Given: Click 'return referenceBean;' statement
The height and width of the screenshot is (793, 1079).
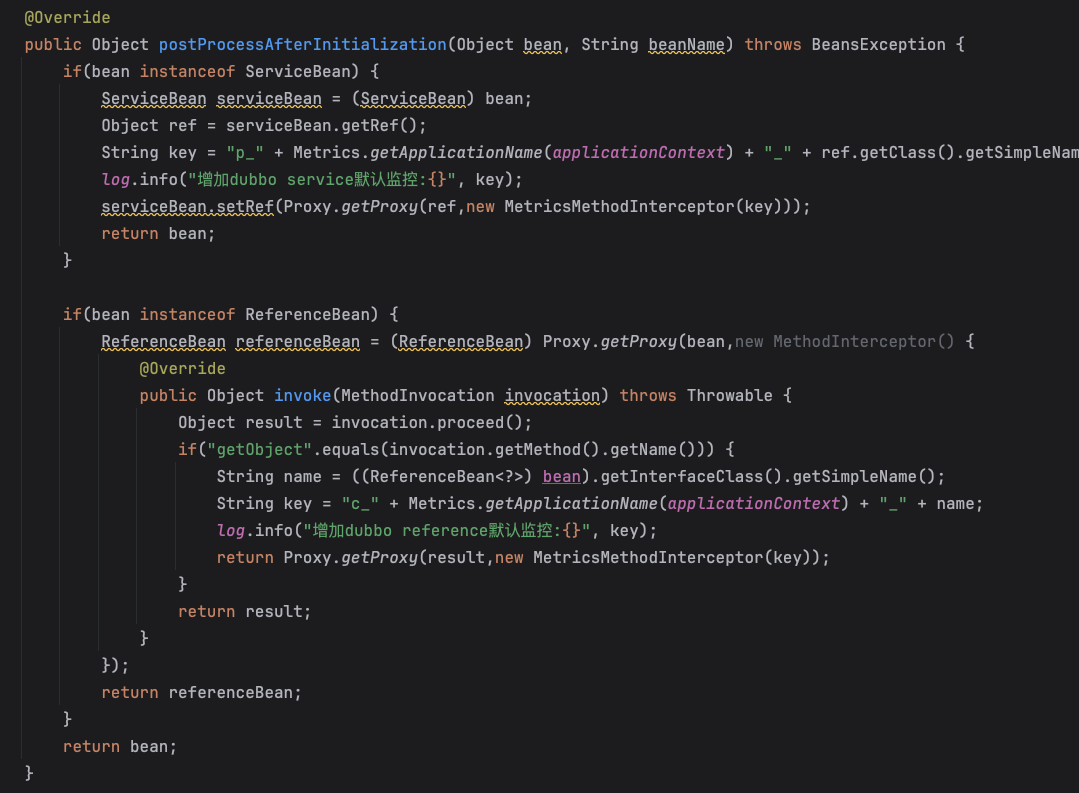Looking at the screenshot, I should (x=202, y=692).
